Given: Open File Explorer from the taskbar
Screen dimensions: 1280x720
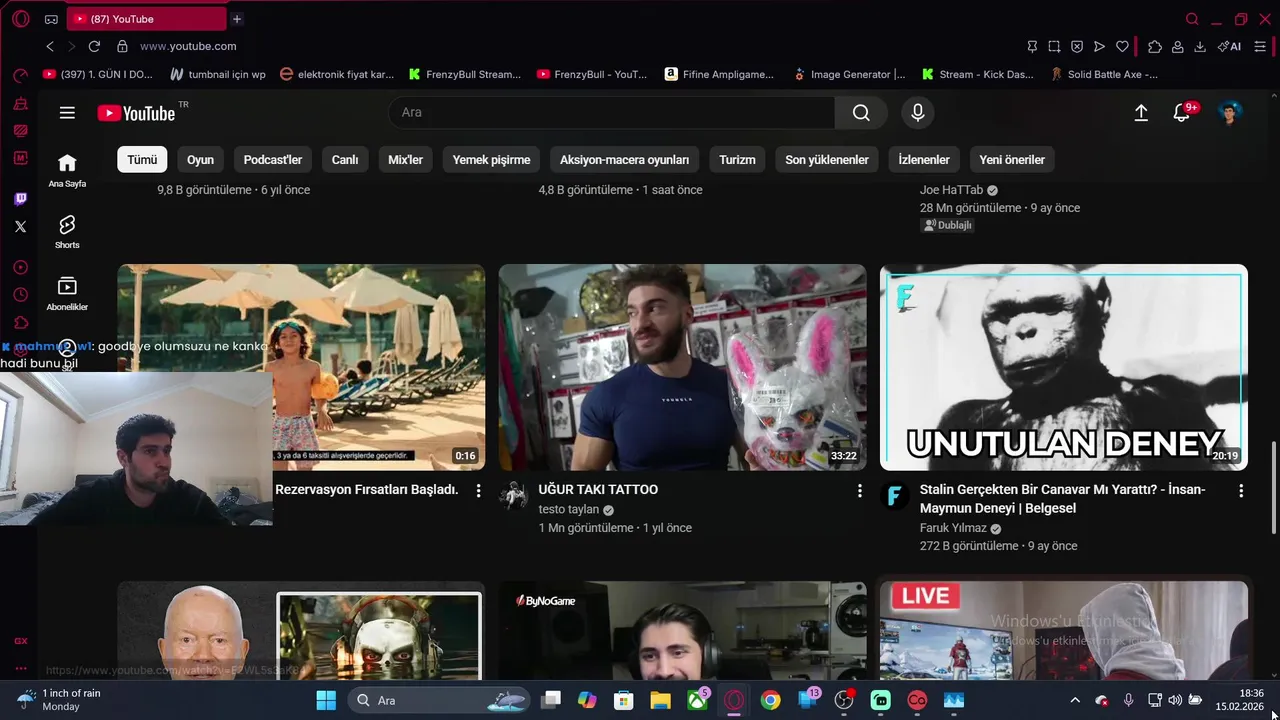Looking at the screenshot, I should coord(660,700).
